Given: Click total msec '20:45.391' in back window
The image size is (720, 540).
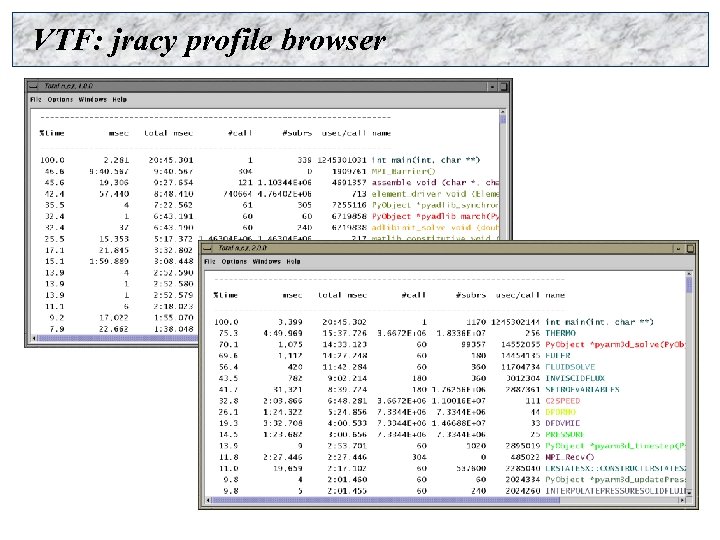Looking at the screenshot, I should tap(171, 160).
